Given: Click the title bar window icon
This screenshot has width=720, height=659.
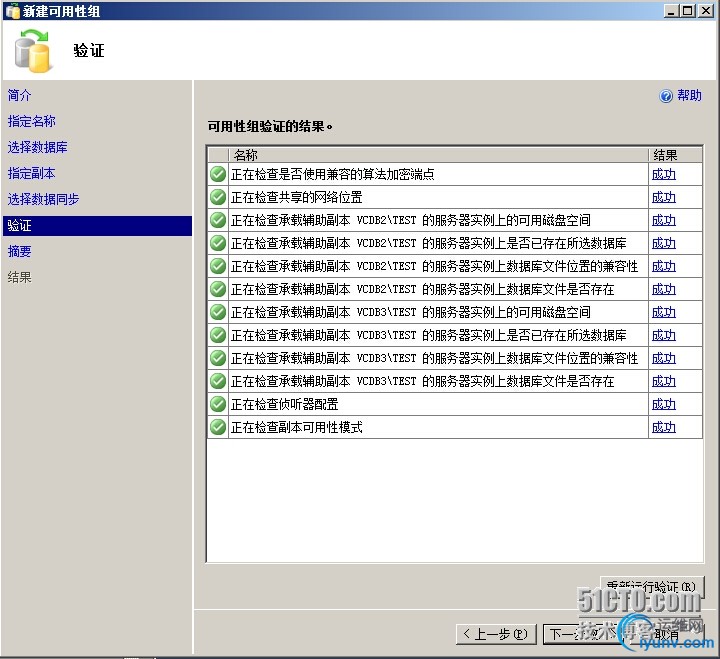Looking at the screenshot, I should coord(12,11).
